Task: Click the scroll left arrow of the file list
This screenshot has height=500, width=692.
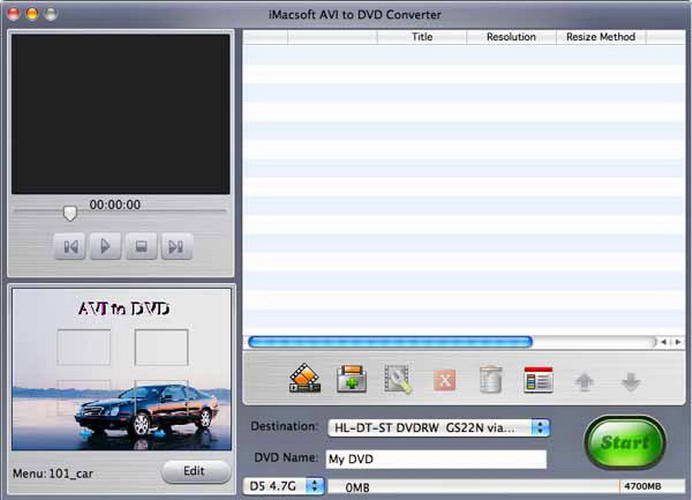Action: (x=664, y=342)
